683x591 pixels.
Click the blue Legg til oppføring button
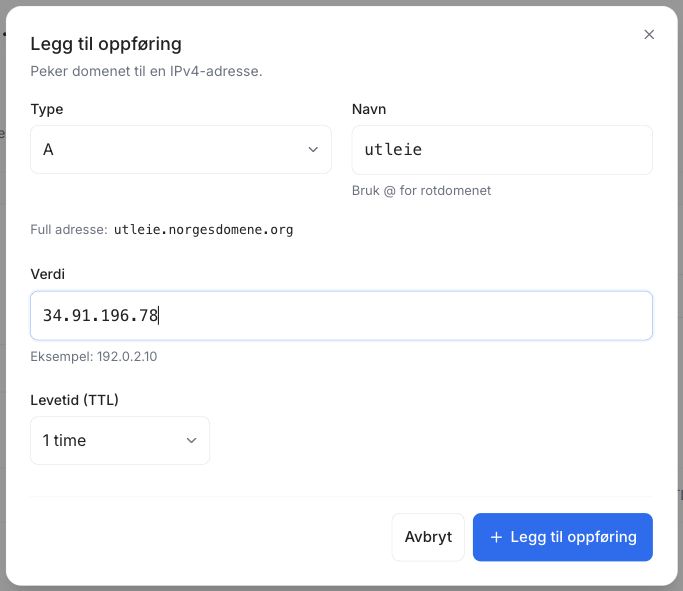[x=562, y=537]
